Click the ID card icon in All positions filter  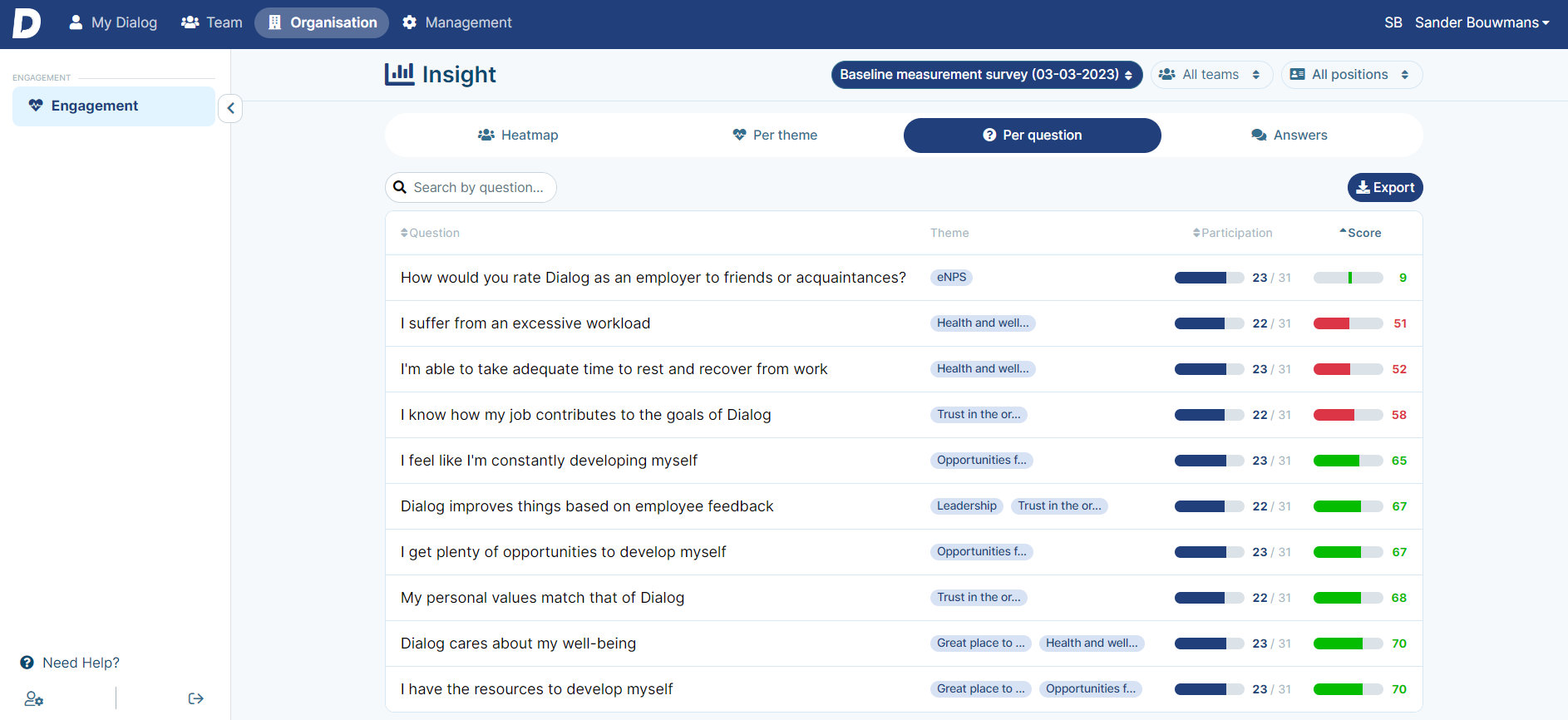click(x=1297, y=75)
